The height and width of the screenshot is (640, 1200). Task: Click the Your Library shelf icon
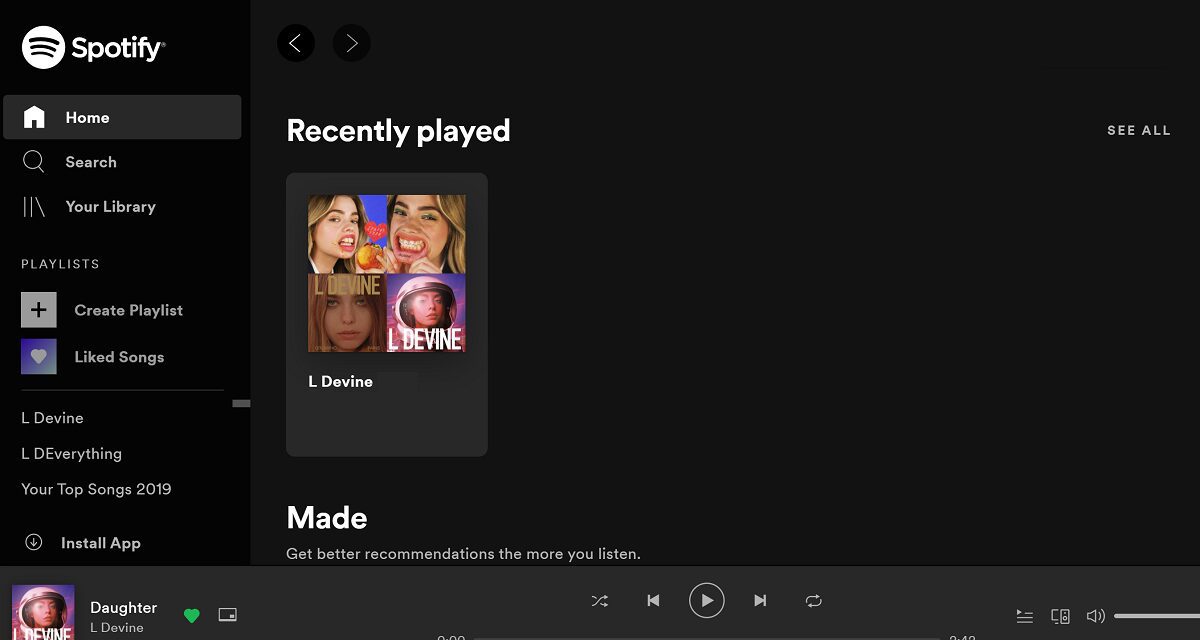[x=34, y=207]
